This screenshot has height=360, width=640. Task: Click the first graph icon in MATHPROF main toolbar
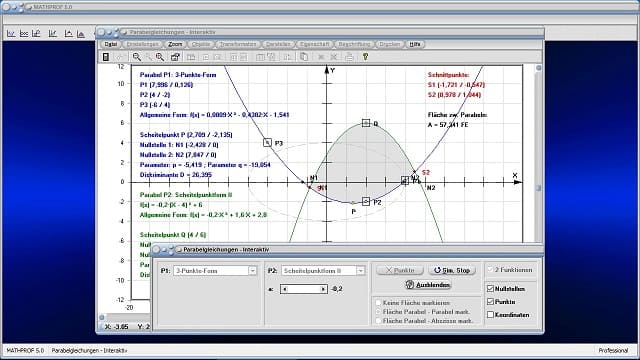coord(11,34)
